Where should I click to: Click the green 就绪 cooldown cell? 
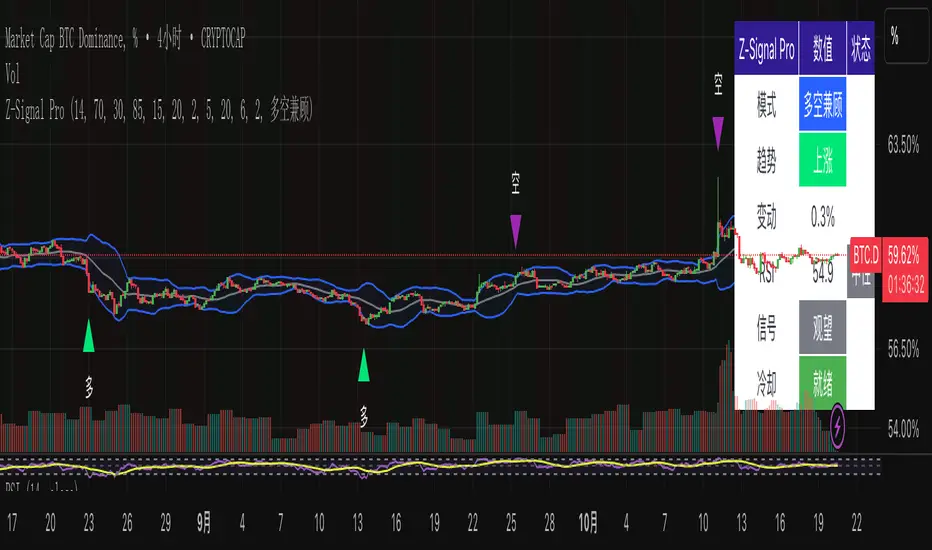point(823,384)
